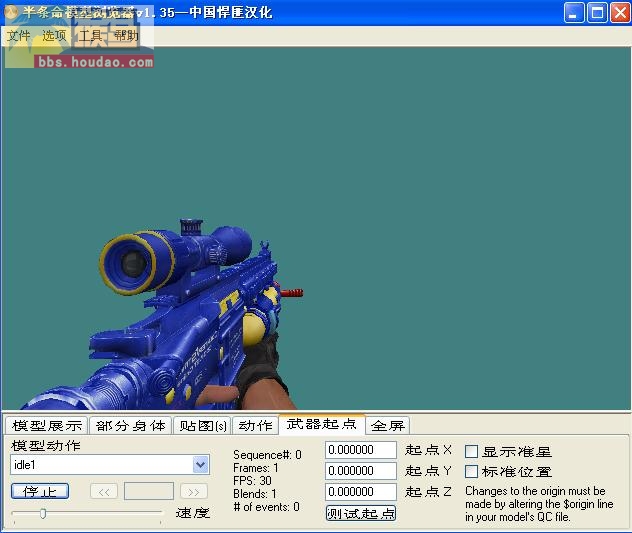Click the 起点 Y input field

coord(361,471)
